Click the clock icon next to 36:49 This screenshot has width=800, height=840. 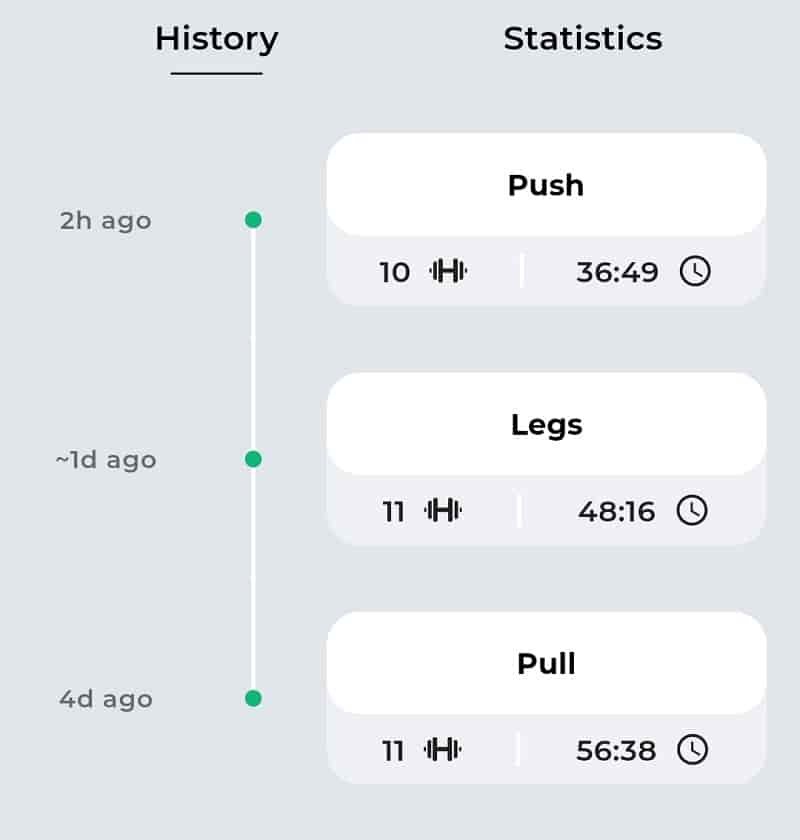click(695, 271)
